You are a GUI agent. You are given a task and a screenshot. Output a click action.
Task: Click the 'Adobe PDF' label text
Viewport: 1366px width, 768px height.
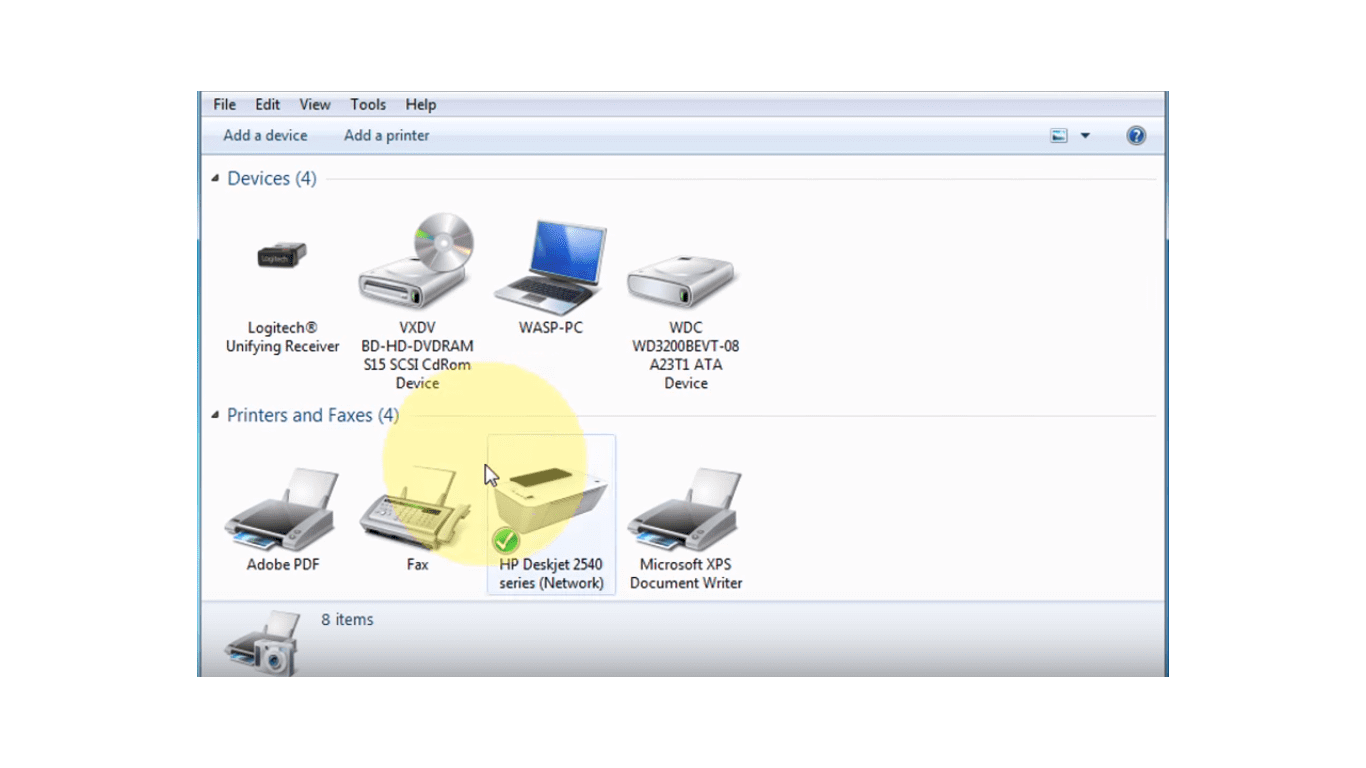(x=283, y=564)
